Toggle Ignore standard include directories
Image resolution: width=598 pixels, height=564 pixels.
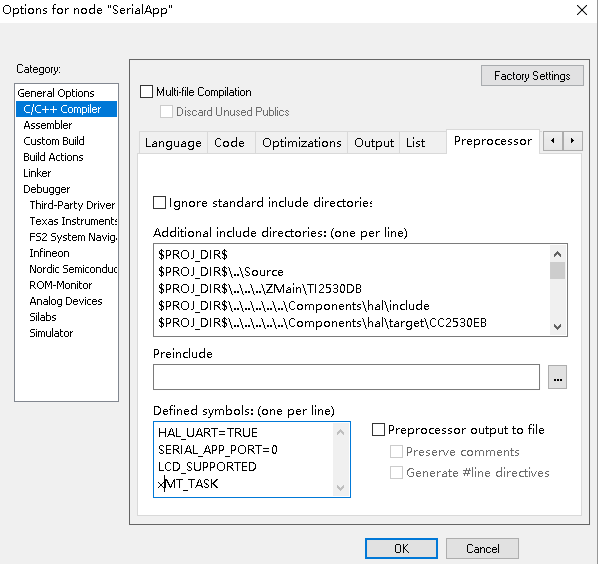159,202
